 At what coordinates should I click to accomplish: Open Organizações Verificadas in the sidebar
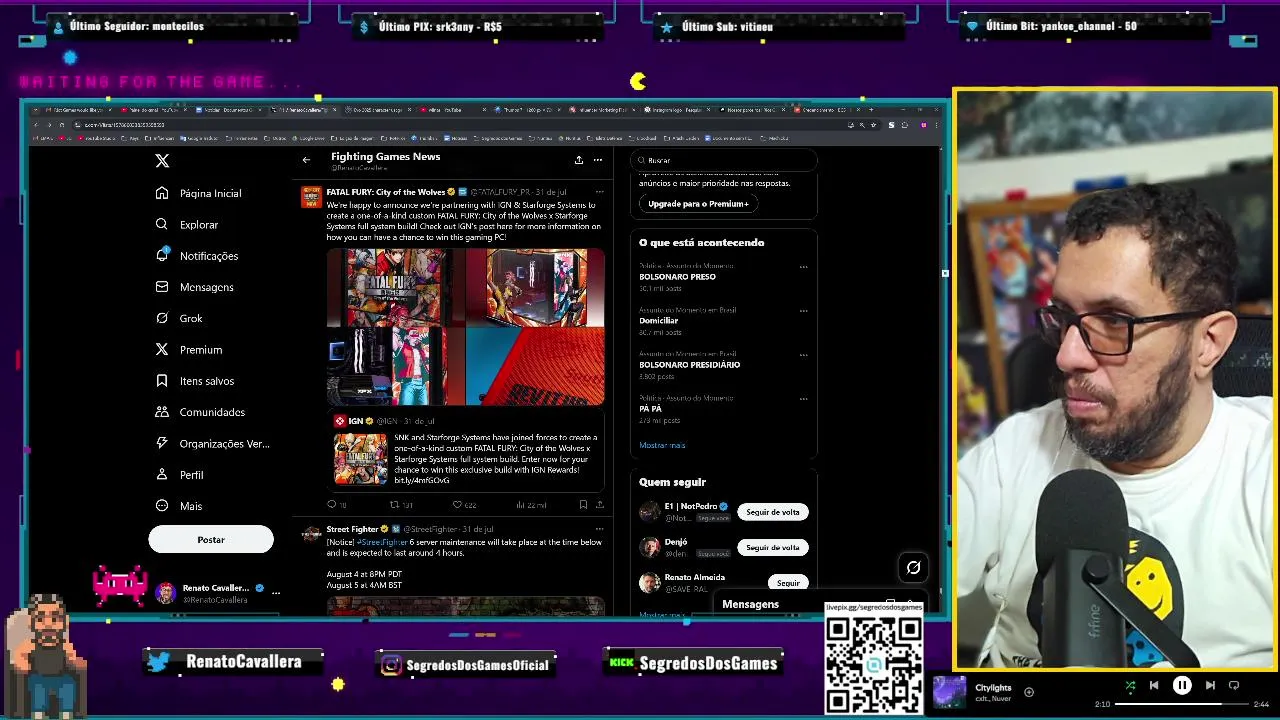(213, 443)
